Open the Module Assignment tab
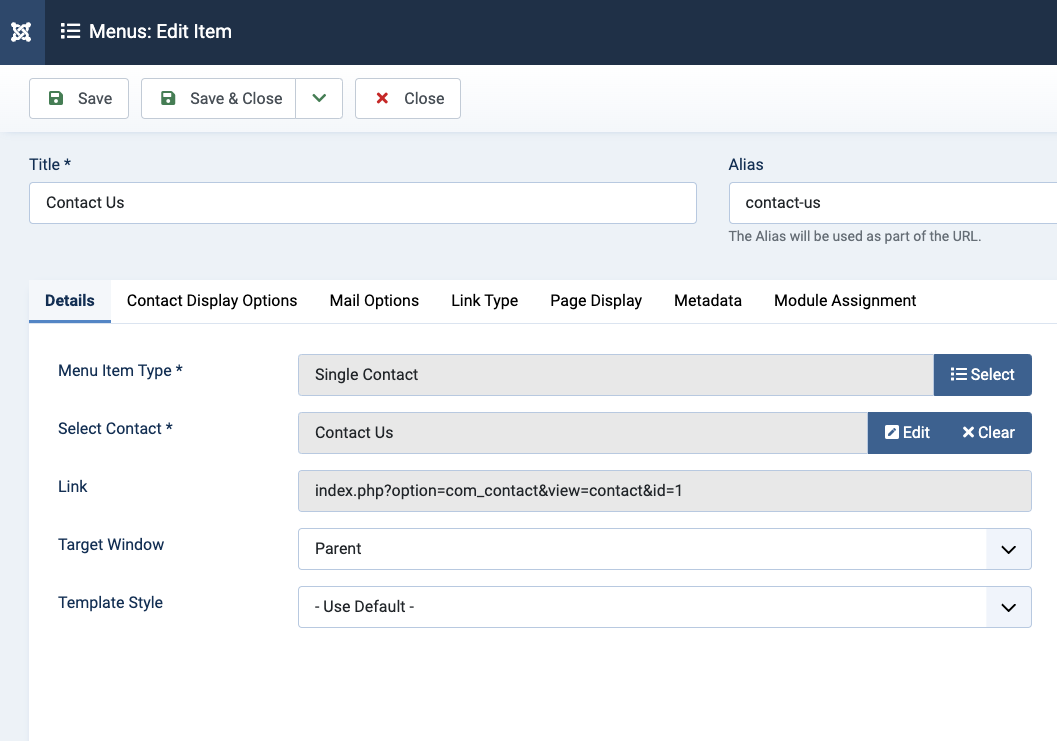Screen dimensions: 1057x741 pyautogui.click(x=845, y=300)
